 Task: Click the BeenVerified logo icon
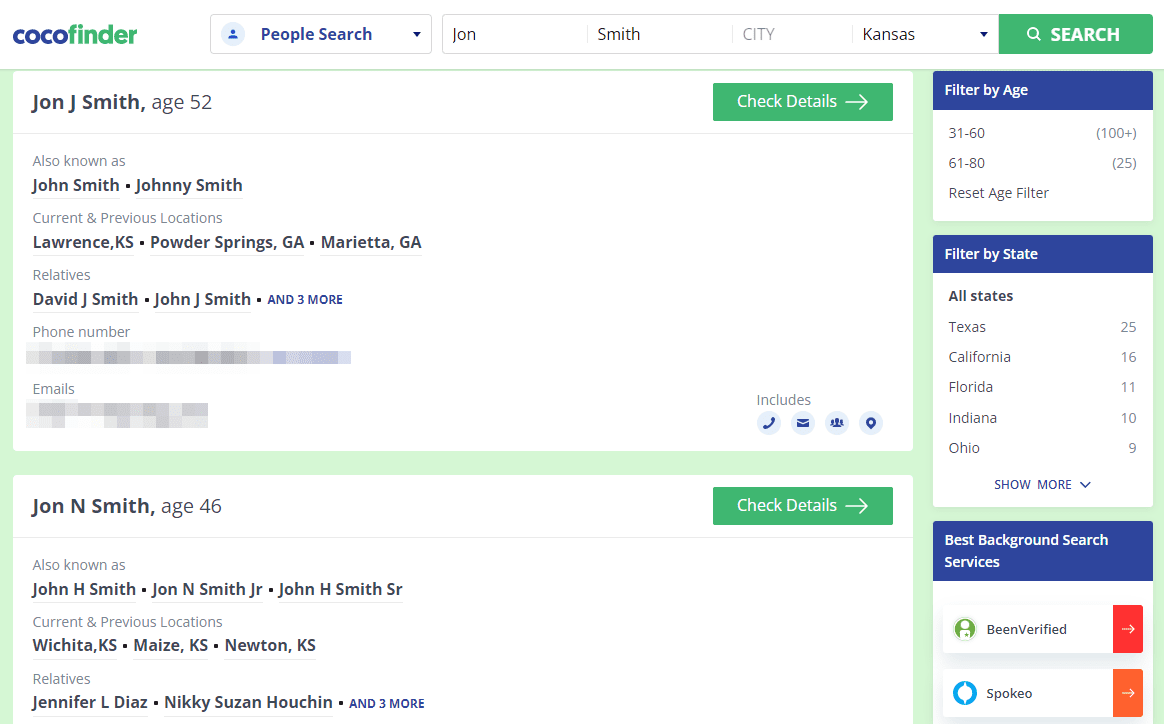[965, 629]
